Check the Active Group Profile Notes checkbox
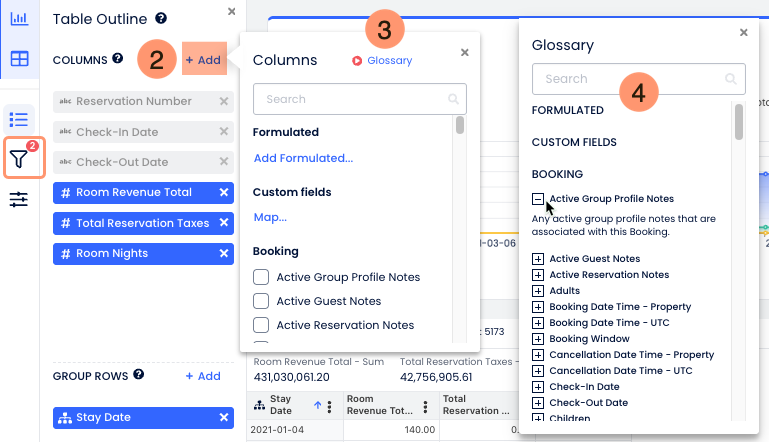769x442 pixels. click(261, 277)
